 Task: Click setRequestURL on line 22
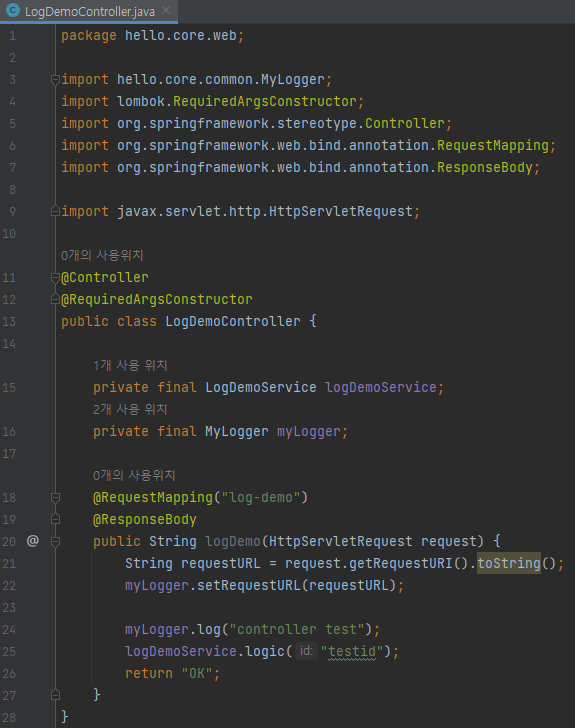point(249,585)
